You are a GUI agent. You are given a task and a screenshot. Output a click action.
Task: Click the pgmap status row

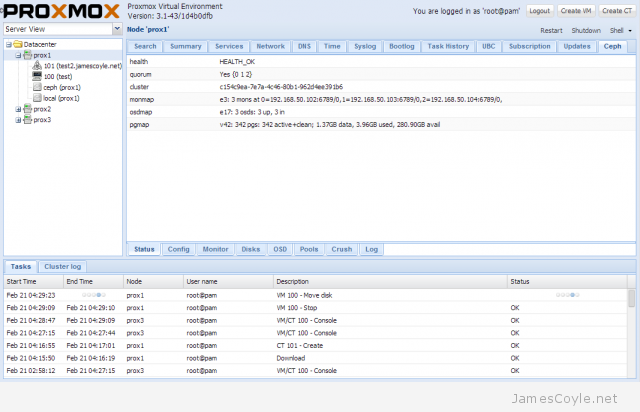pyautogui.click(x=381, y=125)
